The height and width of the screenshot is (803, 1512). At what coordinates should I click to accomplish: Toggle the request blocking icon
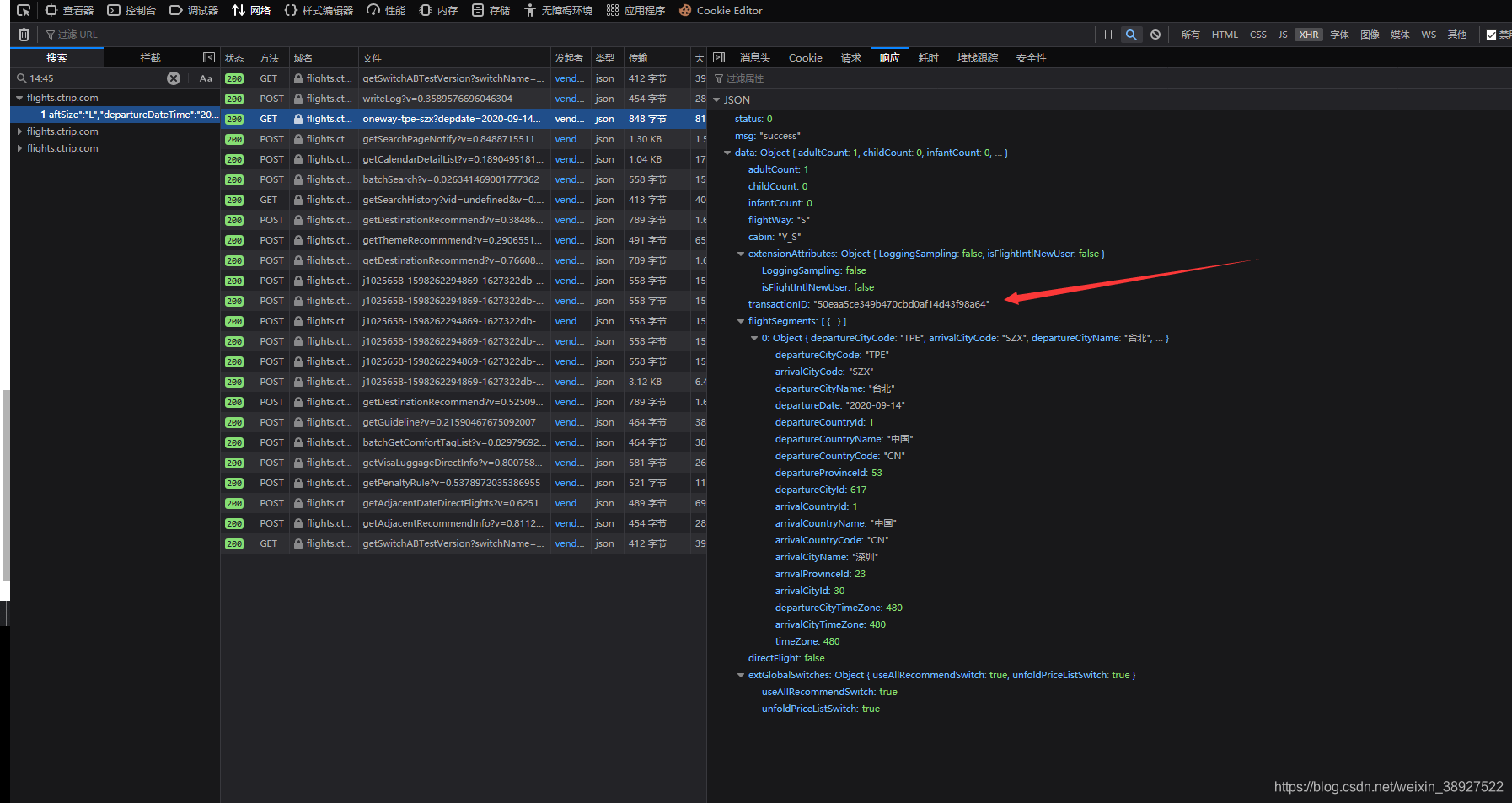pyautogui.click(x=1155, y=35)
